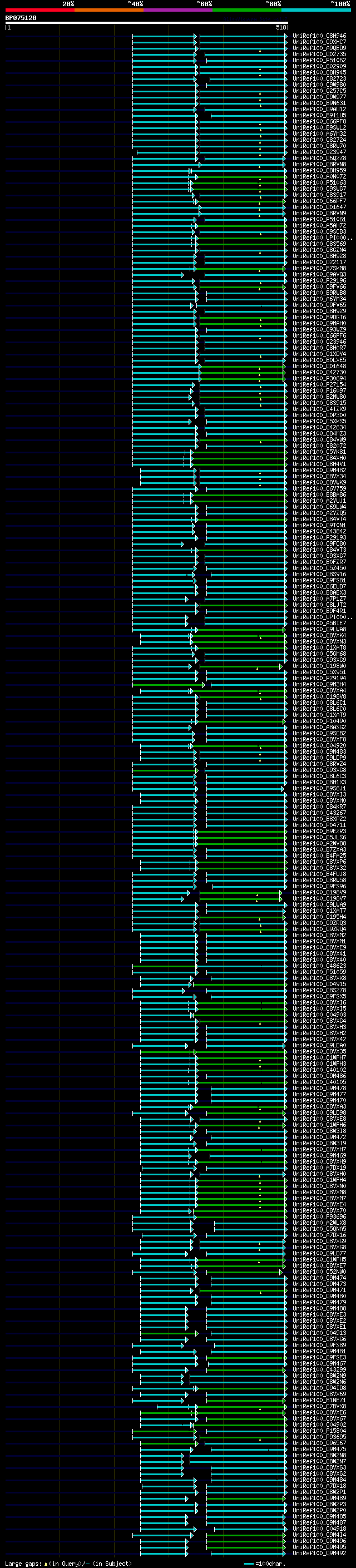Select hit label UniRef100_Q9M492

(x=319, y=1553)
